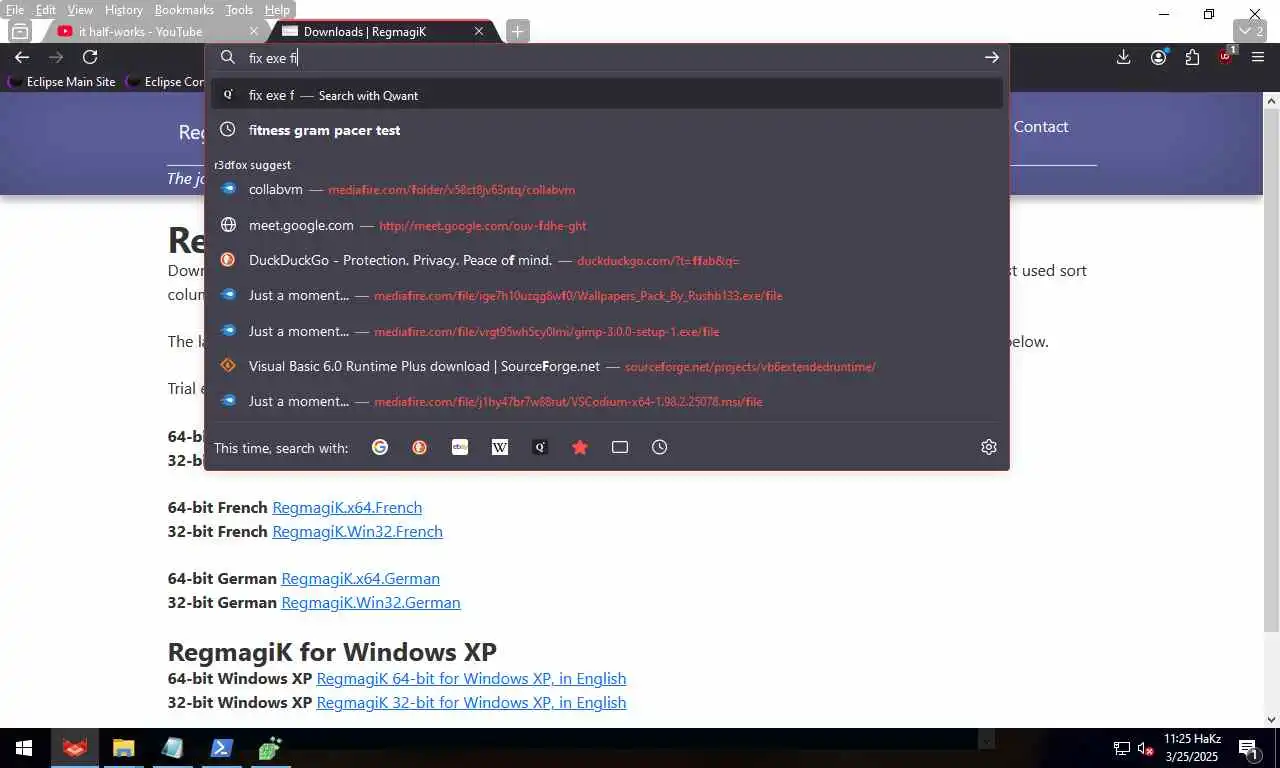The image size is (1280, 768).
Task: Open PowerShell from the taskbar
Action: pos(221,748)
